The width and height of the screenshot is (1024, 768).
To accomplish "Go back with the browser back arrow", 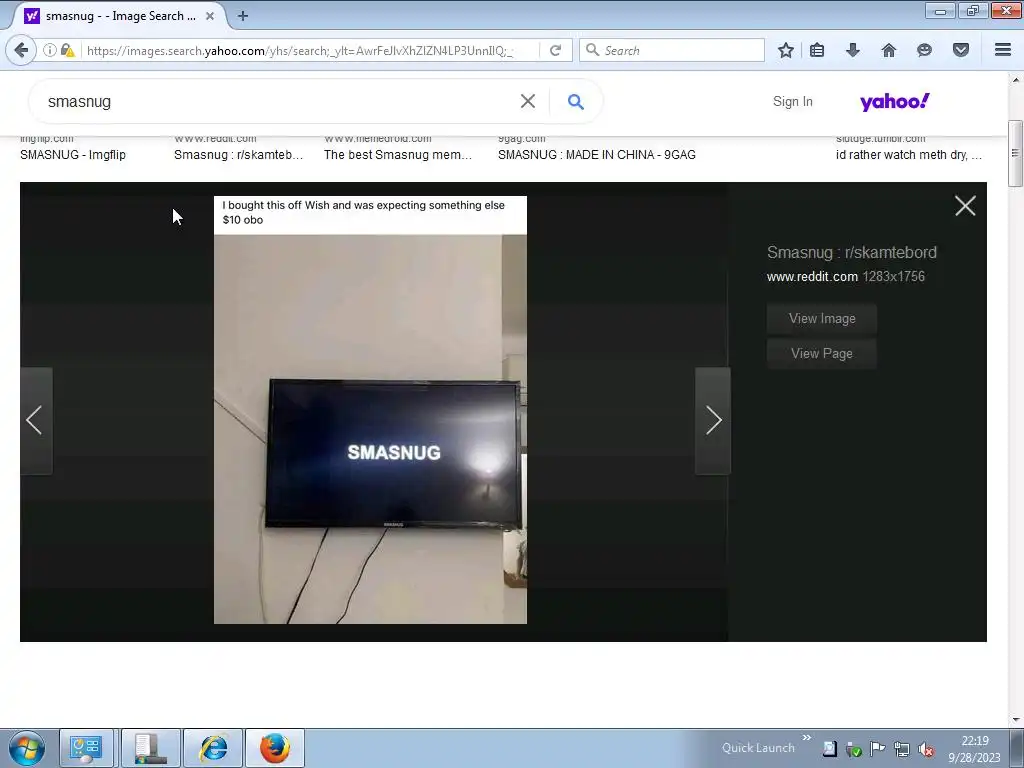I will (x=21, y=50).
